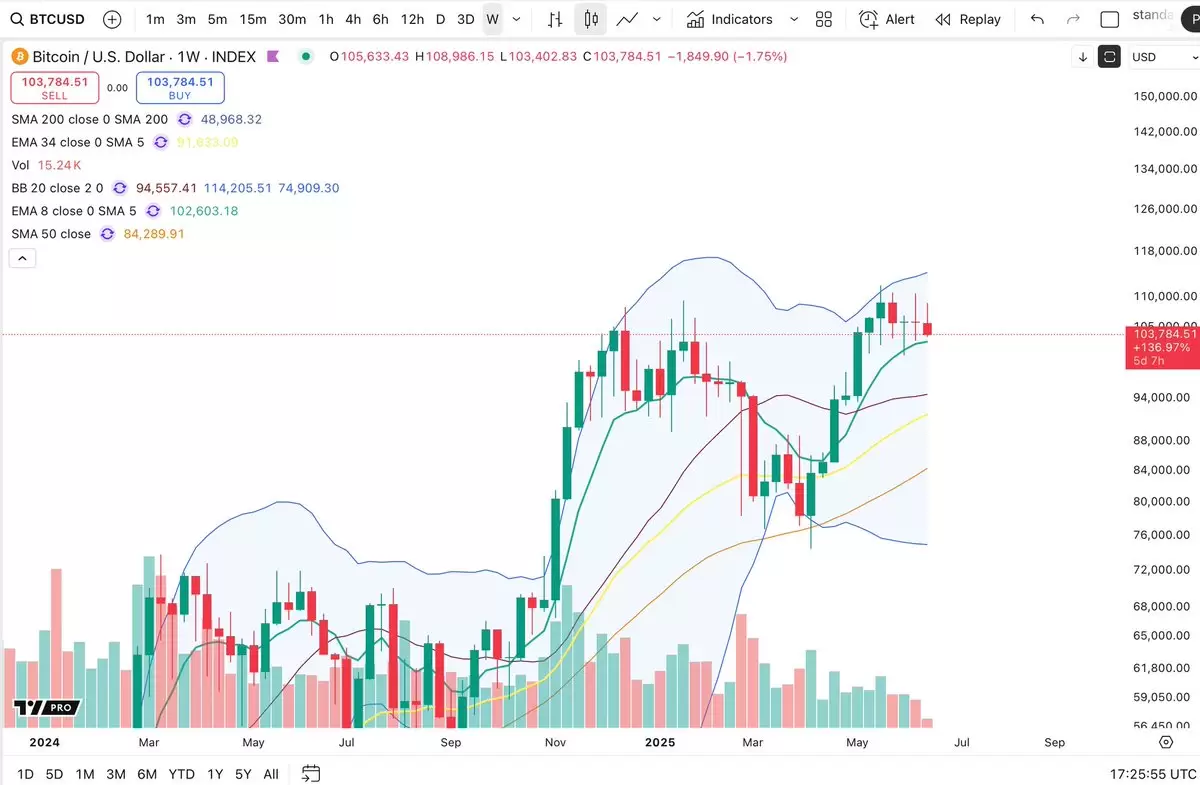Select the SMA 200 close indicator legend
Viewport: 1200px width, 785px height.
coord(90,119)
